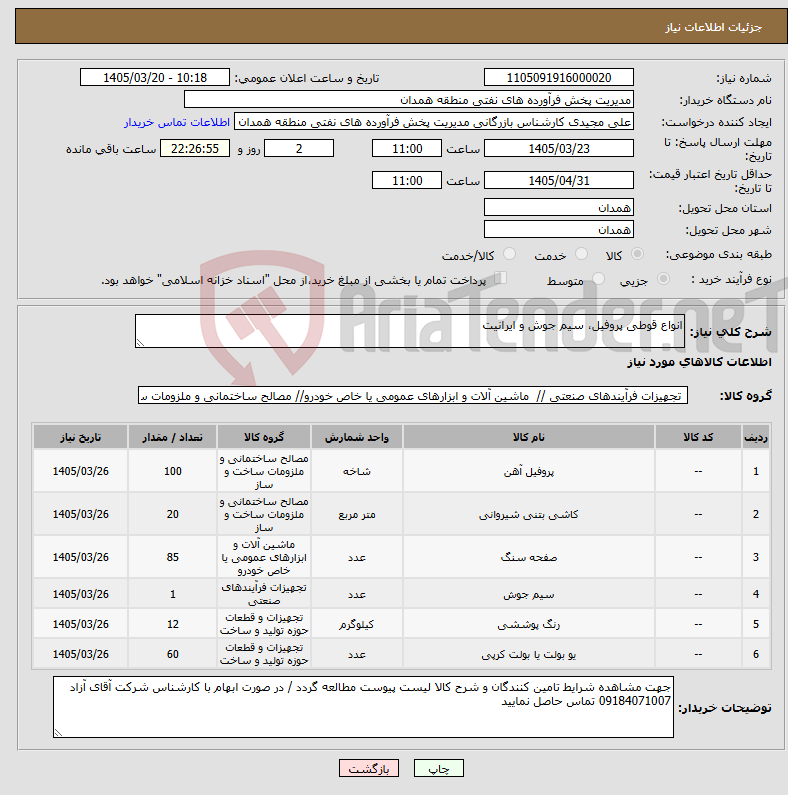Click the response deadline date 1405/03/23

tap(559, 149)
